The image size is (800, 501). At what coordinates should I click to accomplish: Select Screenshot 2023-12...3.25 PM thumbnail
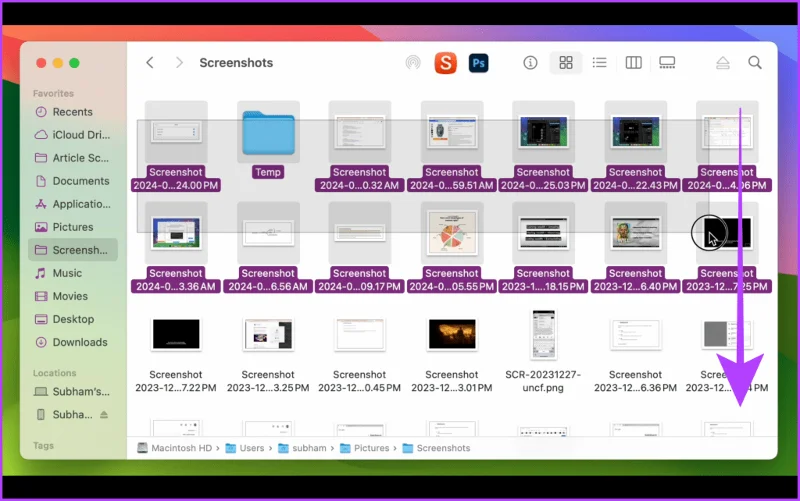coord(268,334)
